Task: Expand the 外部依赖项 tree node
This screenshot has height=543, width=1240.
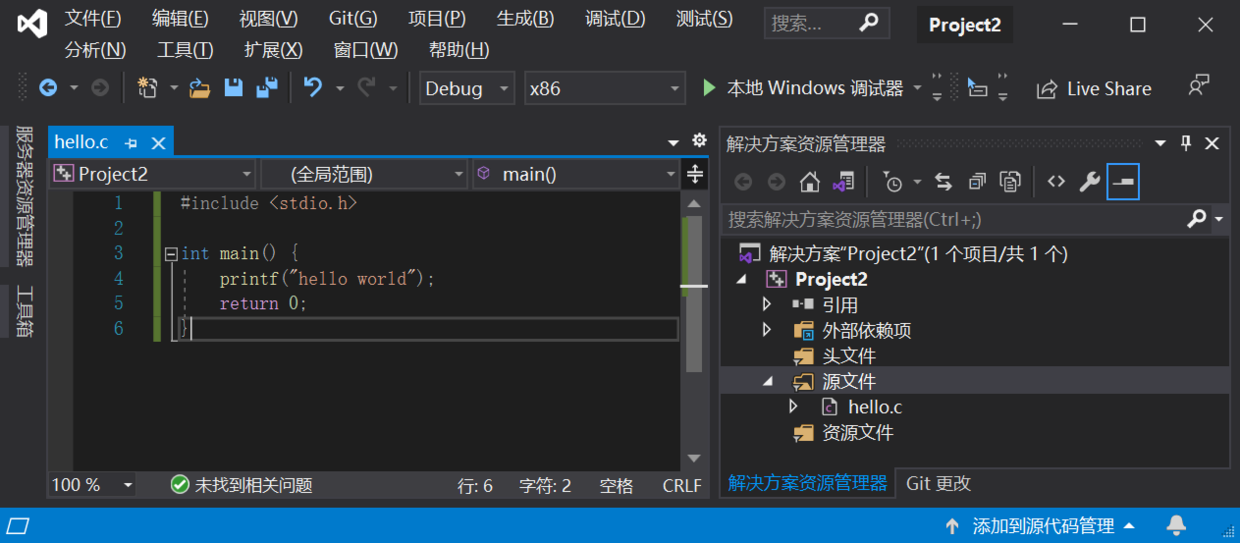Action: pyautogui.click(x=767, y=330)
